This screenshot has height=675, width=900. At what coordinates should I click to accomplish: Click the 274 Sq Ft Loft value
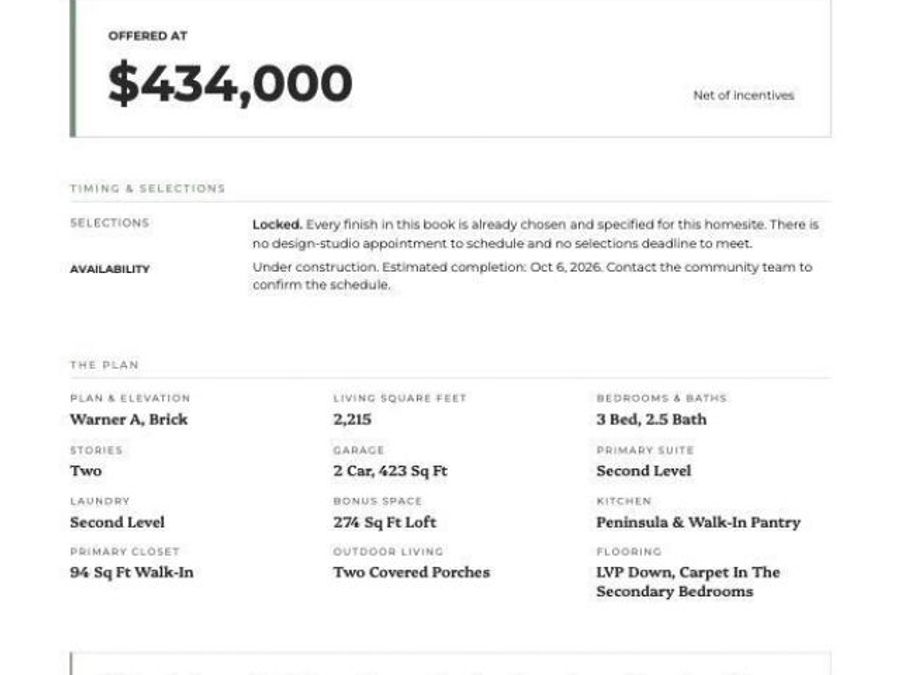click(385, 522)
